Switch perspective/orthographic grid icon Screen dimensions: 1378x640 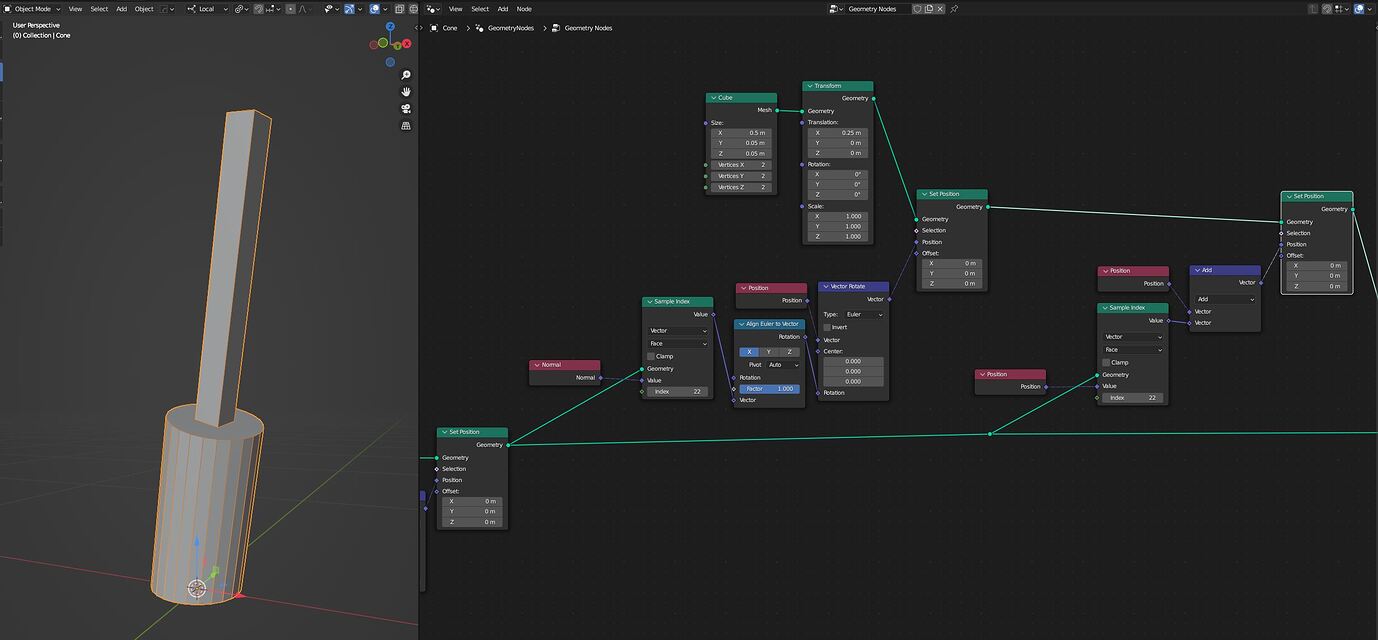(x=406, y=126)
